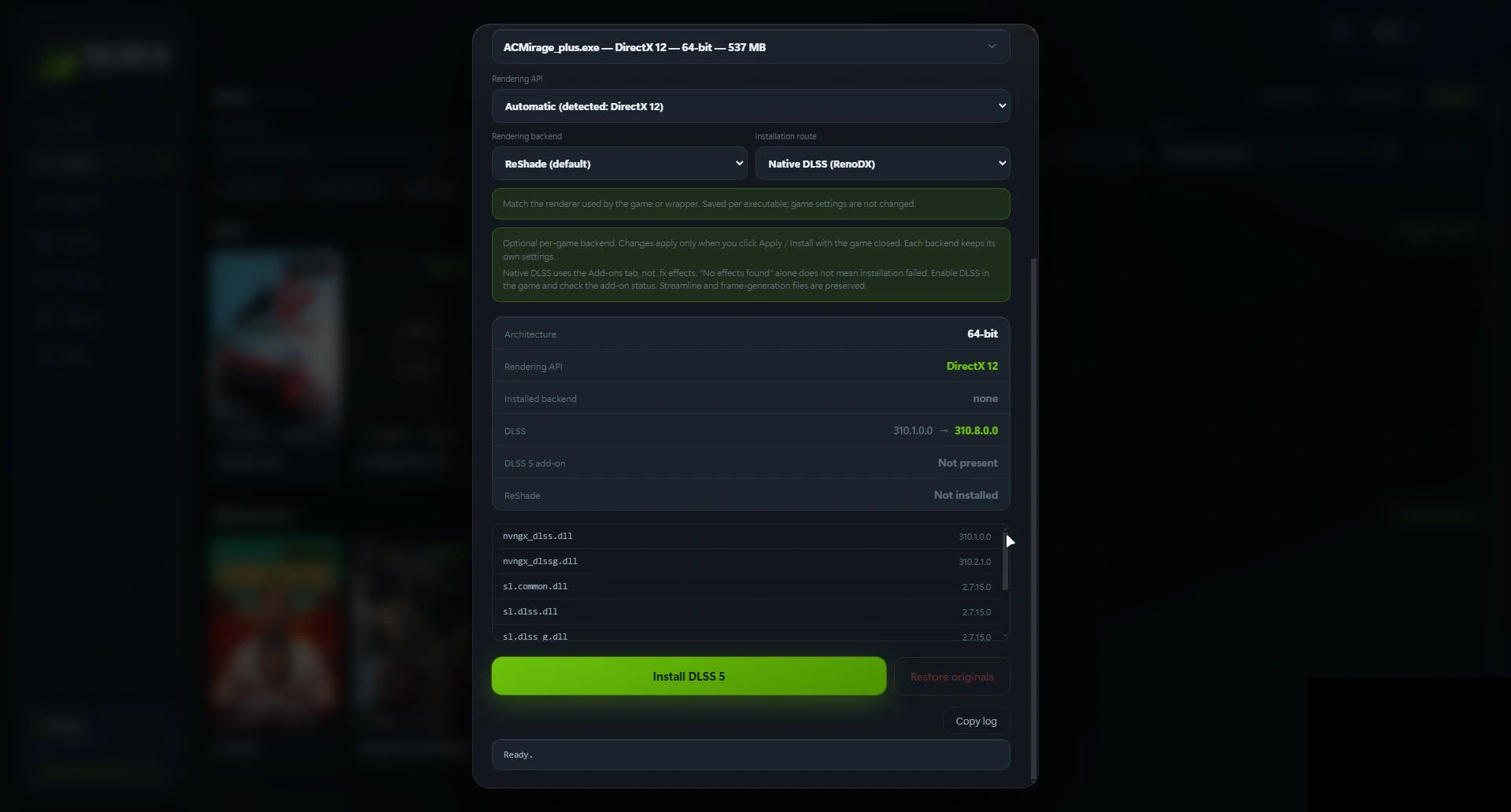The width and height of the screenshot is (1511, 812).
Task: Click the 310.2.1.0 version value
Action: coord(974,562)
